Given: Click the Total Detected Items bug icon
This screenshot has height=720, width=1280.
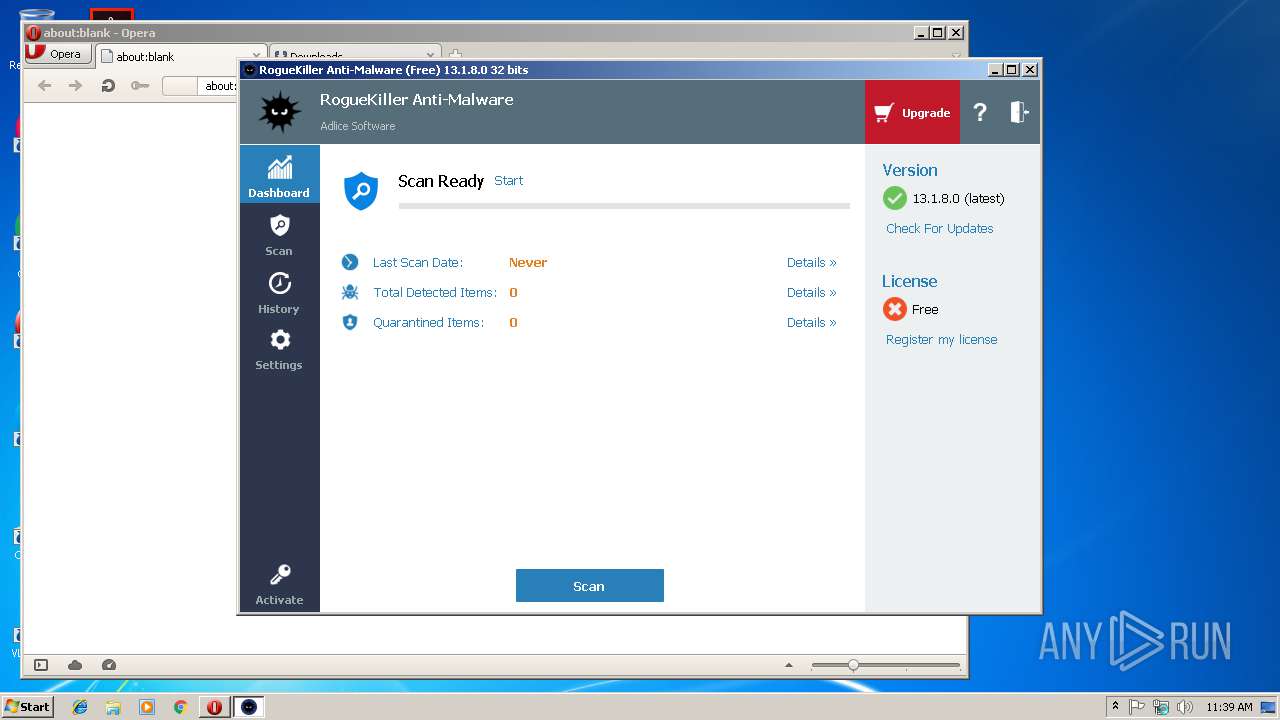Looking at the screenshot, I should (x=349, y=292).
